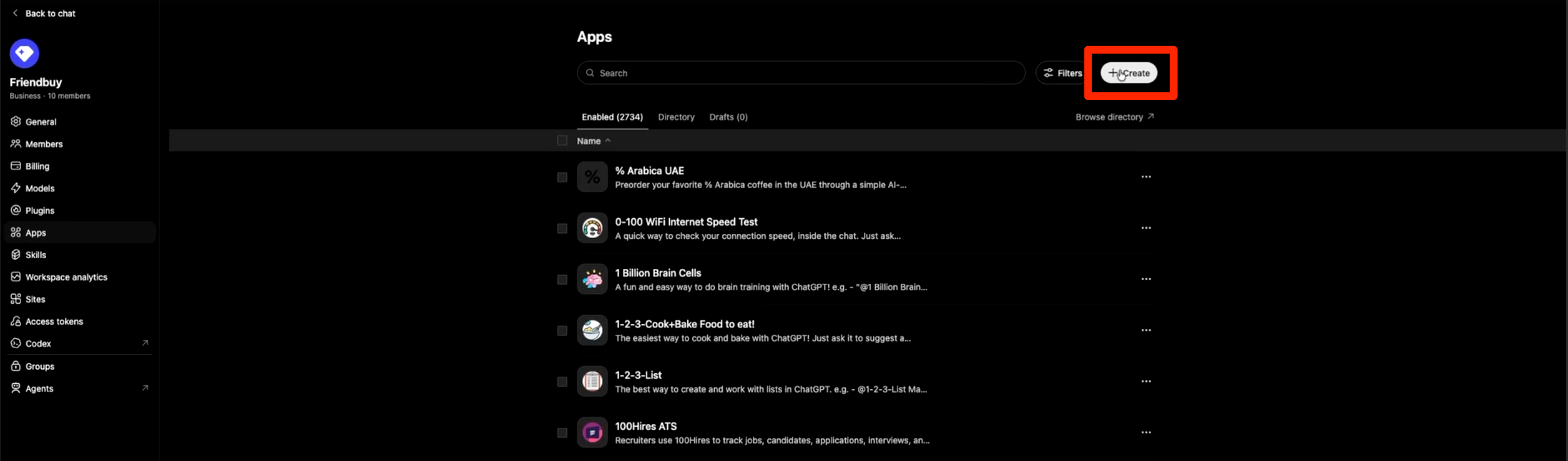Viewport: 1568px width, 461px height.
Task: Open the Skills section in sidebar
Action: [80, 254]
